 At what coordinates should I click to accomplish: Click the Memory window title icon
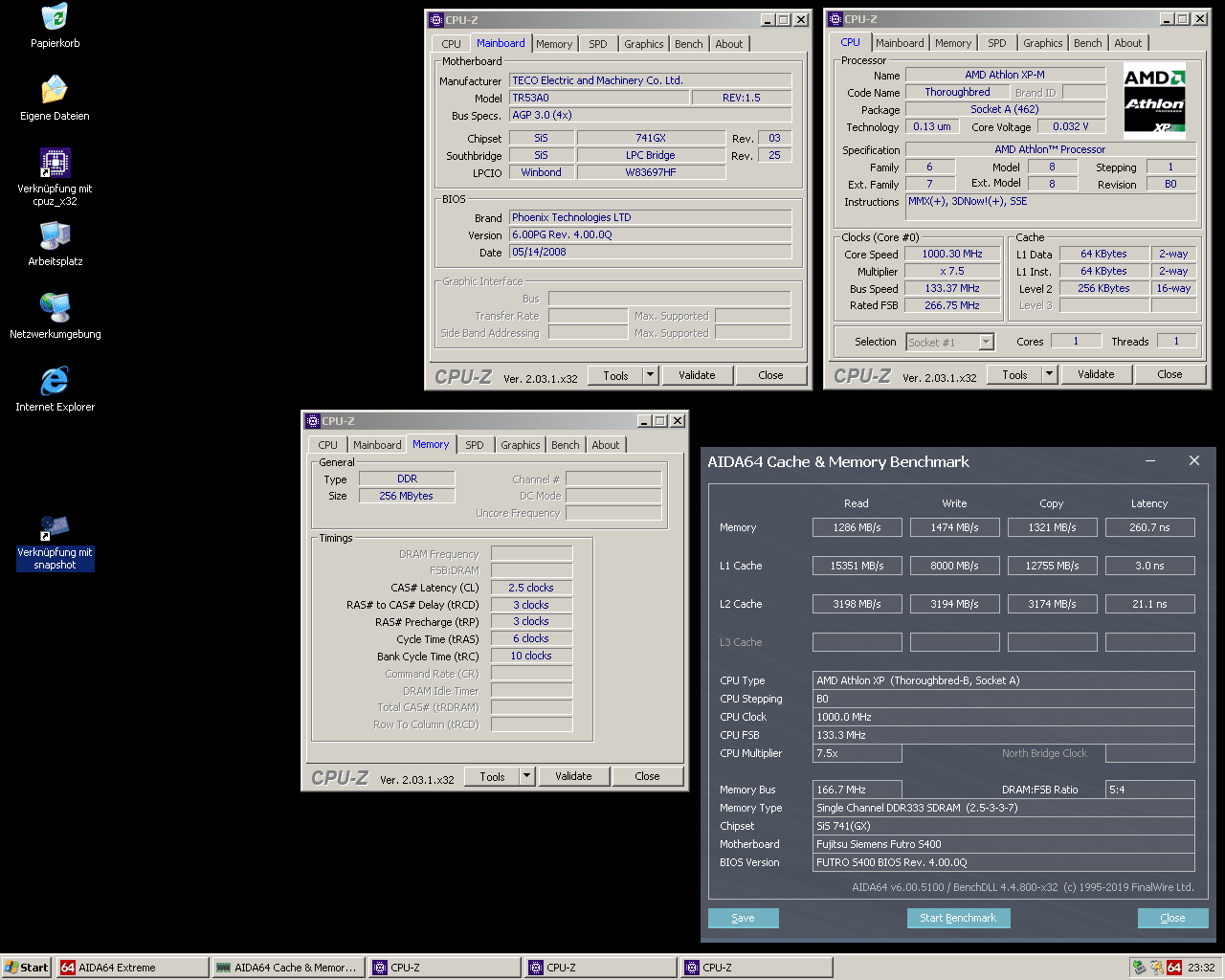pyautogui.click(x=312, y=421)
